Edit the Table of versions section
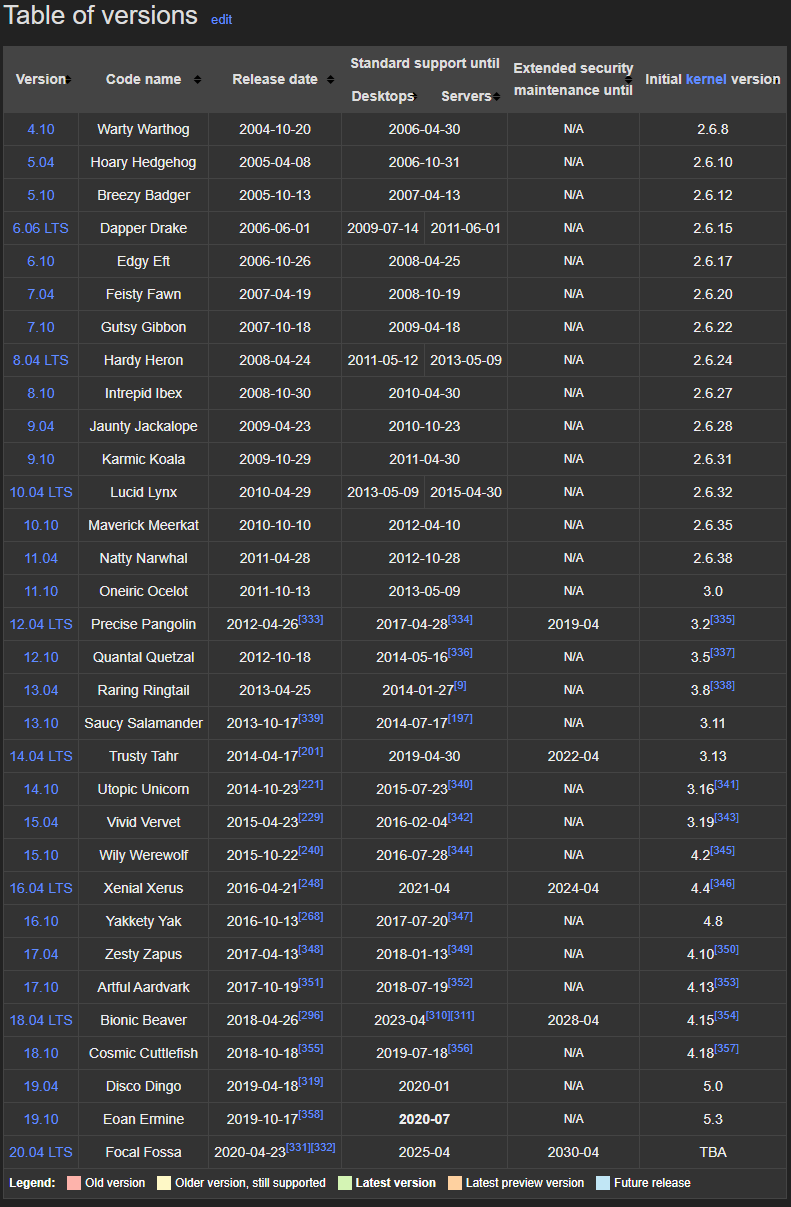This screenshot has width=791, height=1207. (221, 19)
